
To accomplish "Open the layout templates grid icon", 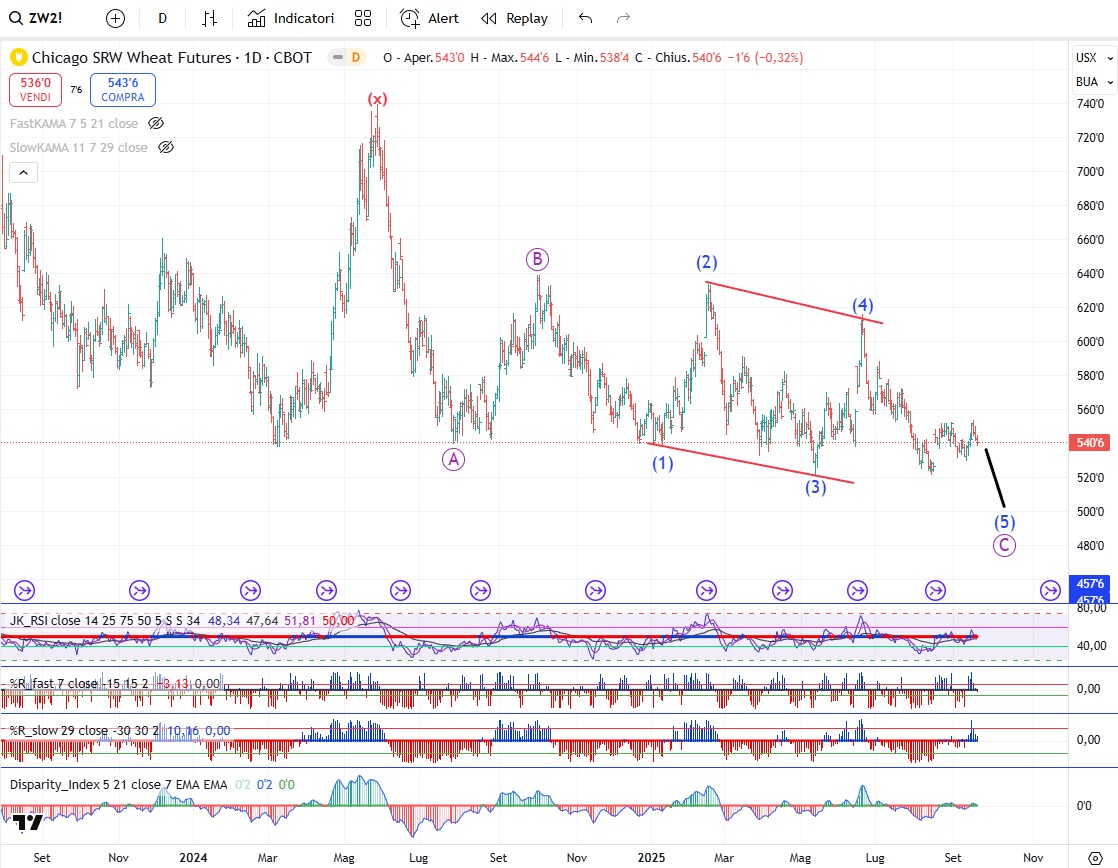I will coord(363,18).
